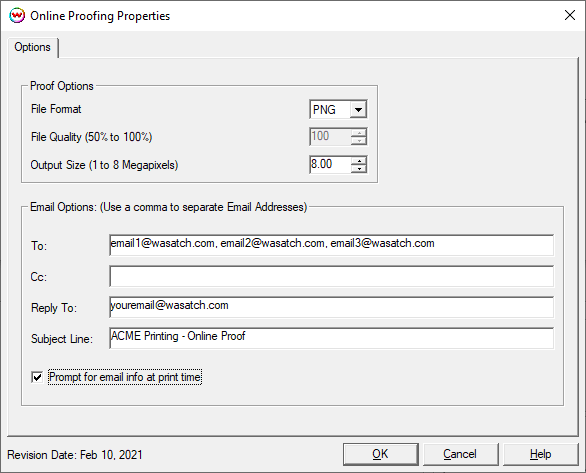This screenshot has width=586, height=473.
Task: Click the Subject Line text field
Action: pos(331,338)
